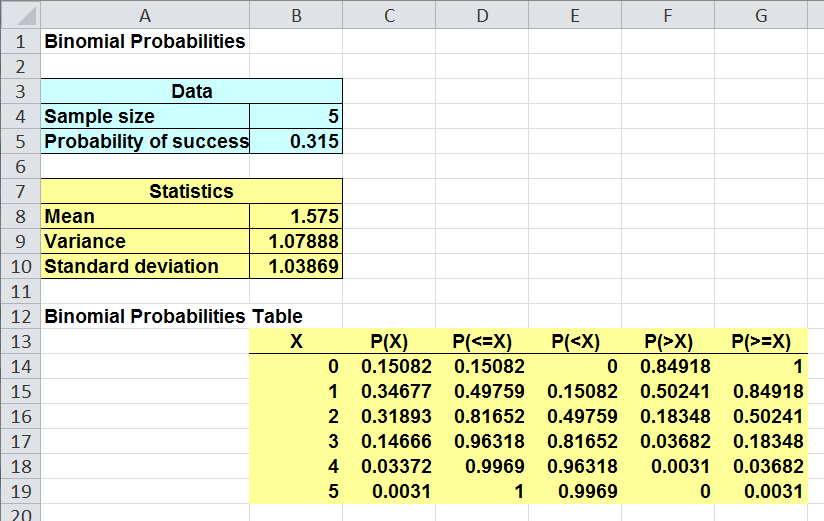Click the 'X' column heading cell
824x521 pixels.
[x=296, y=341]
